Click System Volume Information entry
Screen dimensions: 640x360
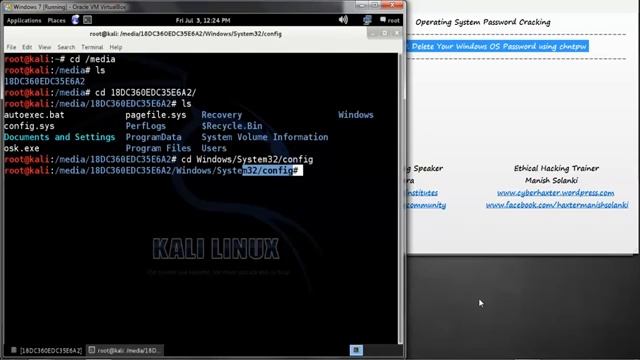[264, 137]
